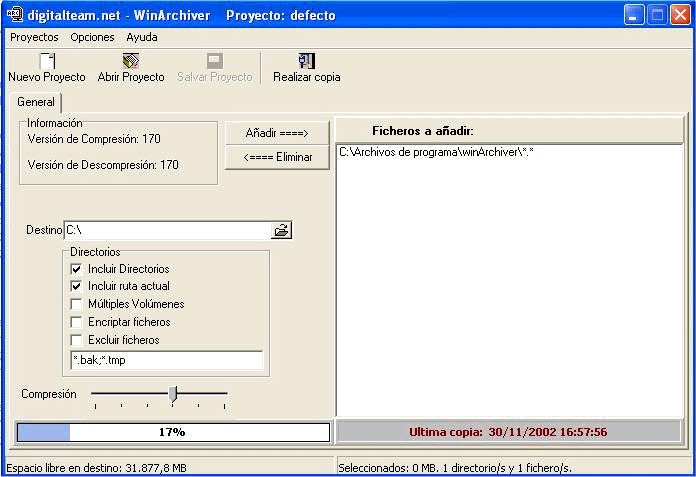Uncheck Incluir Directorios checkbox
The image size is (696, 477).
pos(76,269)
